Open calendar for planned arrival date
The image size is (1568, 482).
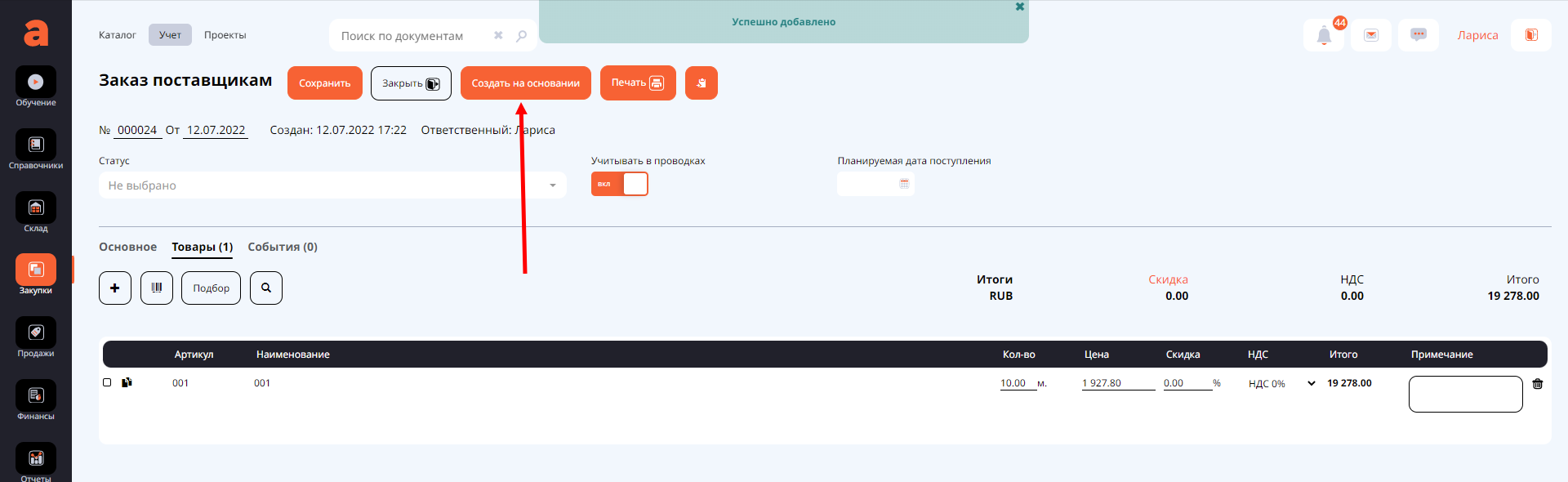(904, 184)
